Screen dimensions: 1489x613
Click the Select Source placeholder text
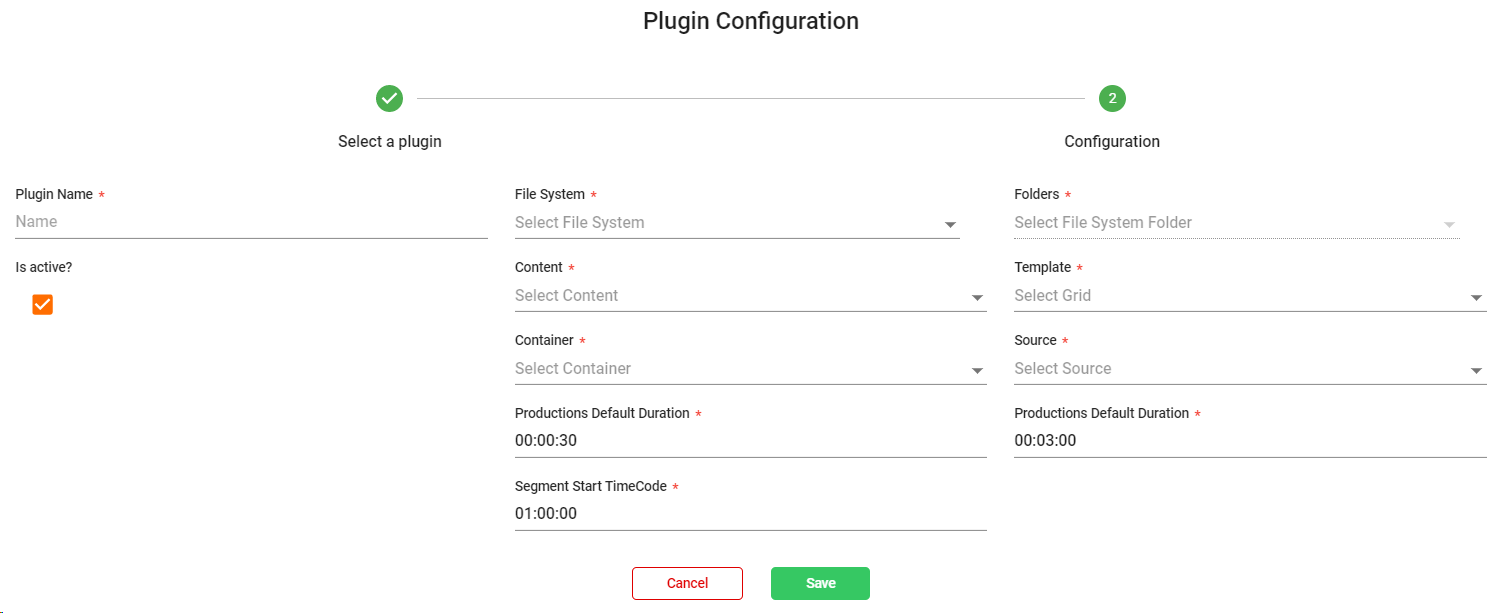pos(1062,369)
